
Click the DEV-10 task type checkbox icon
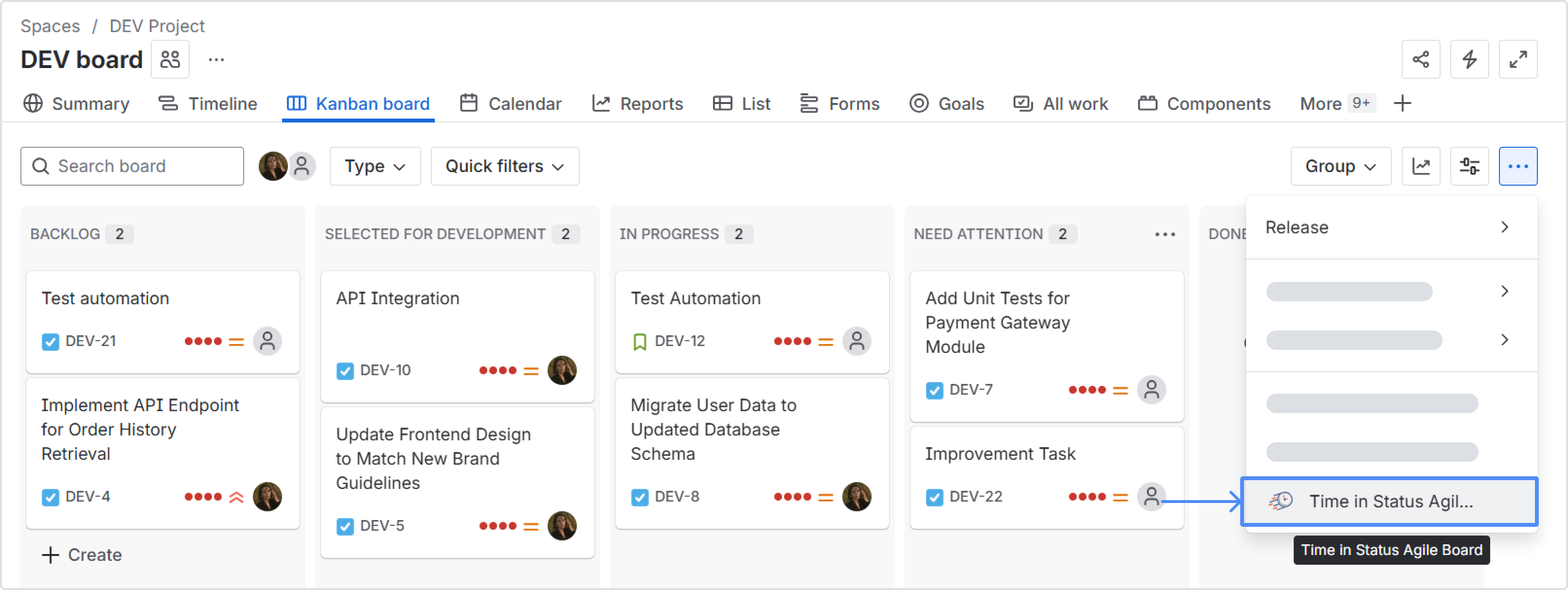pyautogui.click(x=345, y=370)
